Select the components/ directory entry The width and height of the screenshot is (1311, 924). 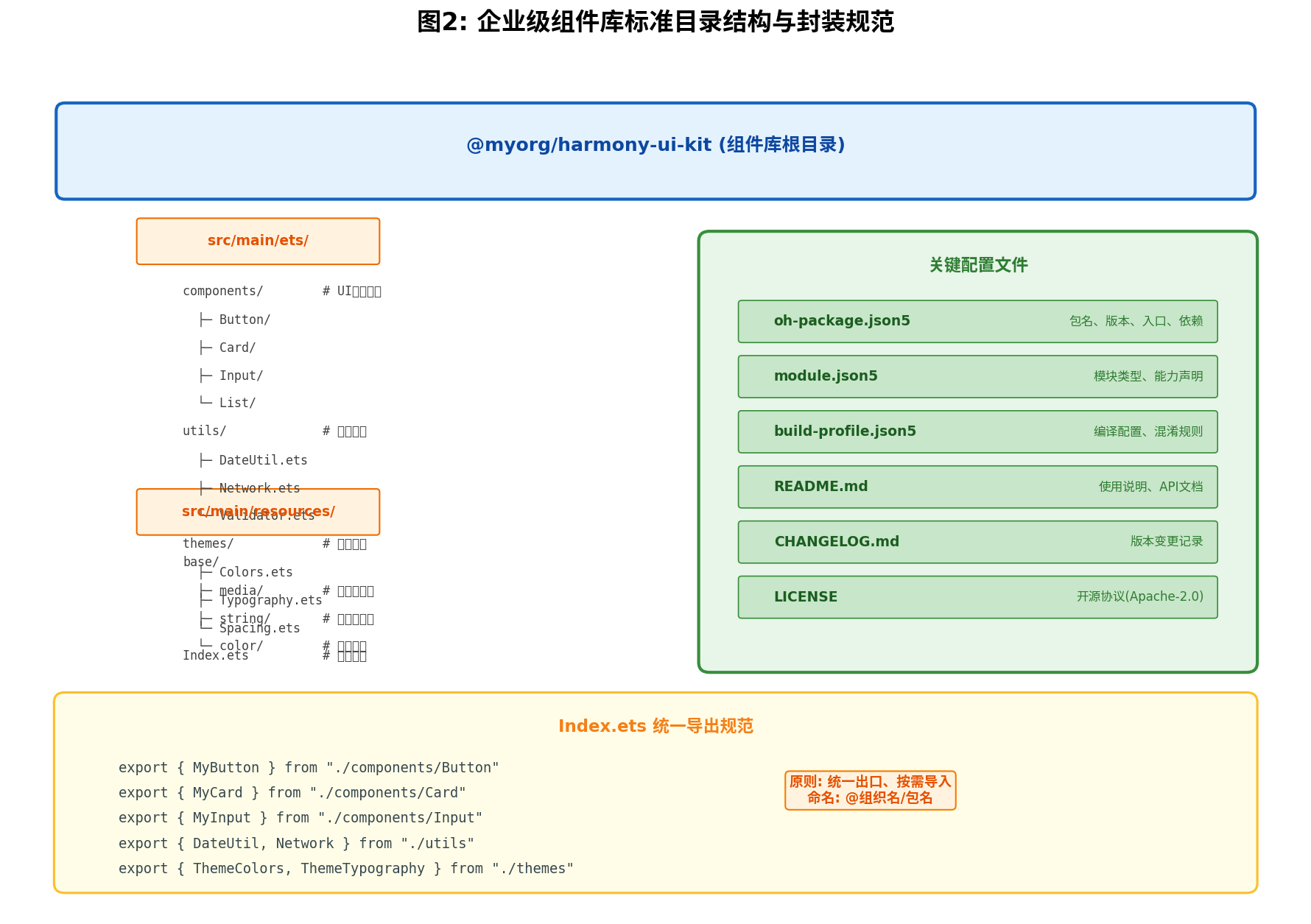coord(223,291)
